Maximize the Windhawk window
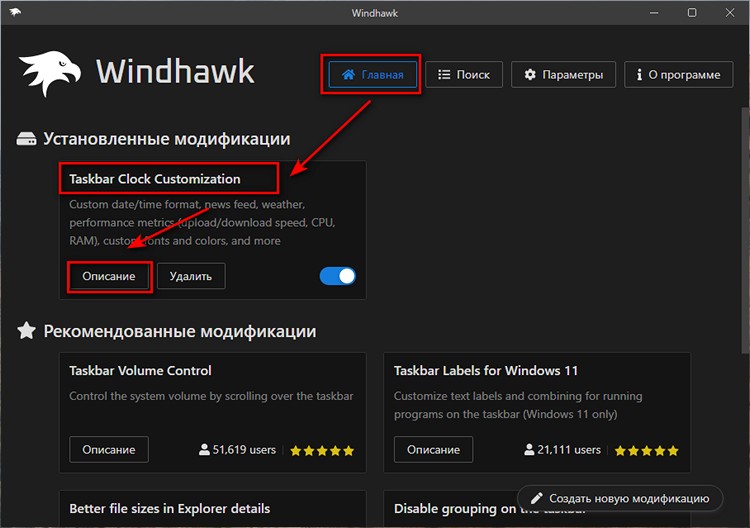This screenshot has width=750, height=528. 692,12
